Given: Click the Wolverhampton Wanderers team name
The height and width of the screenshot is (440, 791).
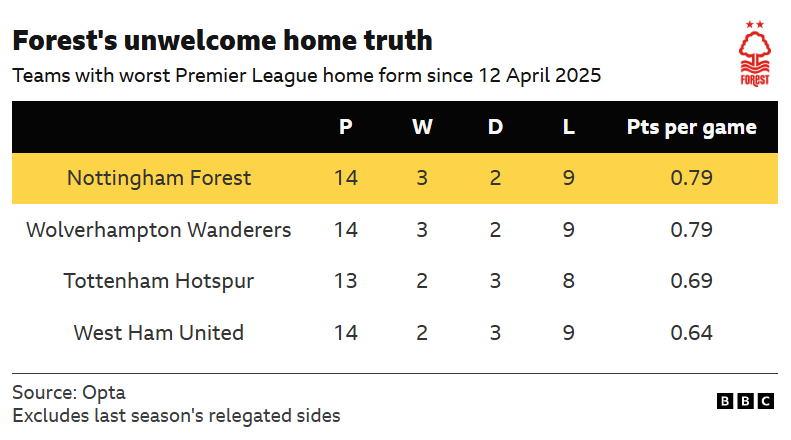Looking at the screenshot, I should coord(159,230).
